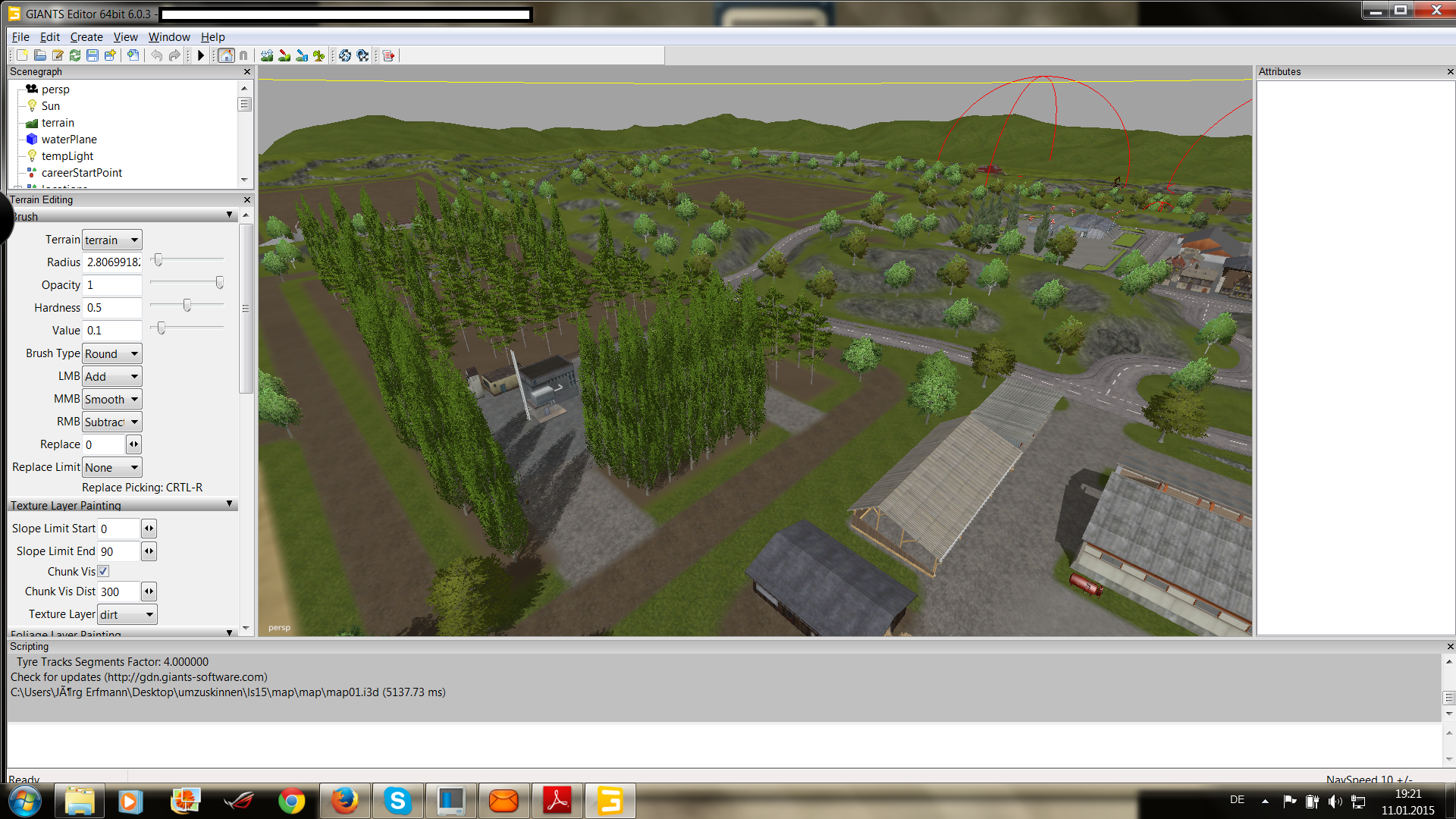This screenshot has width=1456, height=819.
Task: Select the careerStartPoint node
Action: click(82, 173)
